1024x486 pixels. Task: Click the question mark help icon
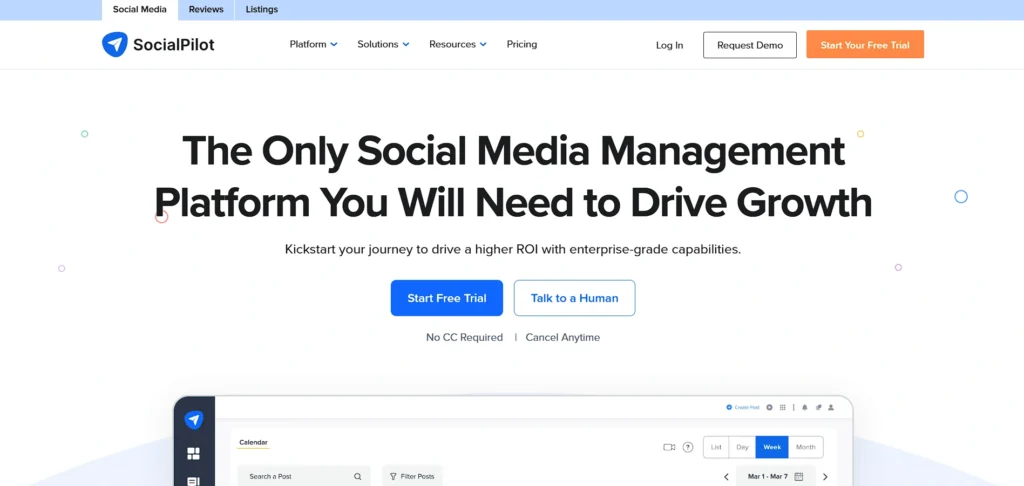(688, 447)
